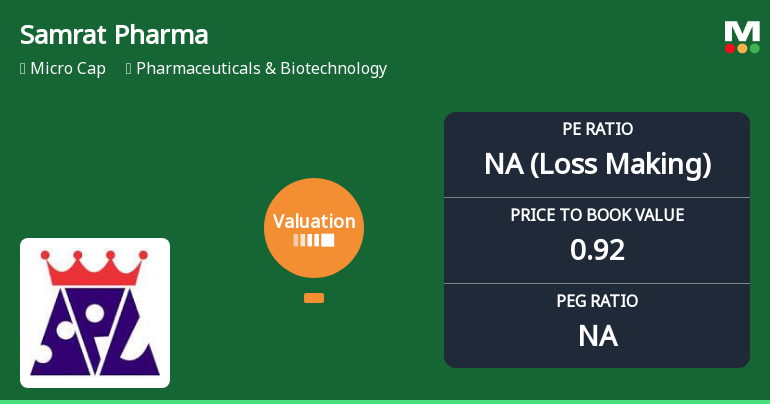Open the Pharmaceuticals & Biotechnology sector label
The image size is (770, 404).
[x=261, y=69]
